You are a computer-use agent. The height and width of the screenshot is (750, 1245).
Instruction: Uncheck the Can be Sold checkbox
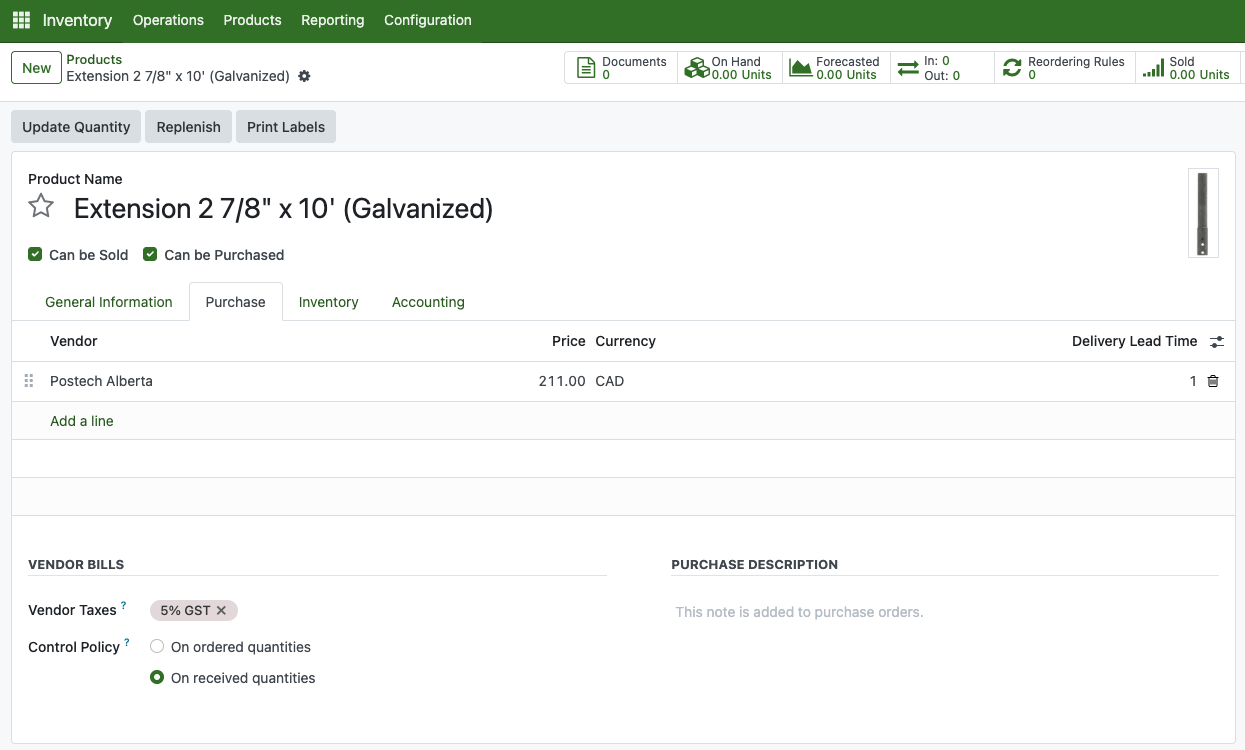tap(36, 255)
